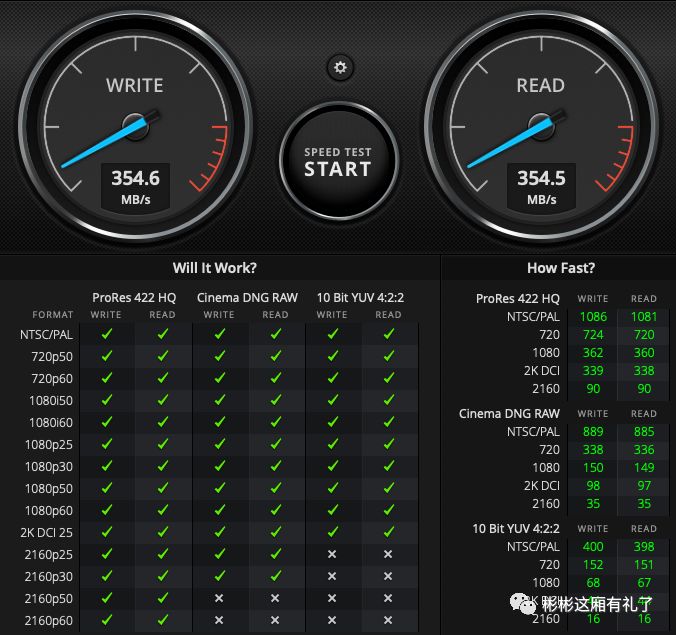The height and width of the screenshot is (635, 676).
Task: Open settings with the gear icon
Action: click(340, 67)
